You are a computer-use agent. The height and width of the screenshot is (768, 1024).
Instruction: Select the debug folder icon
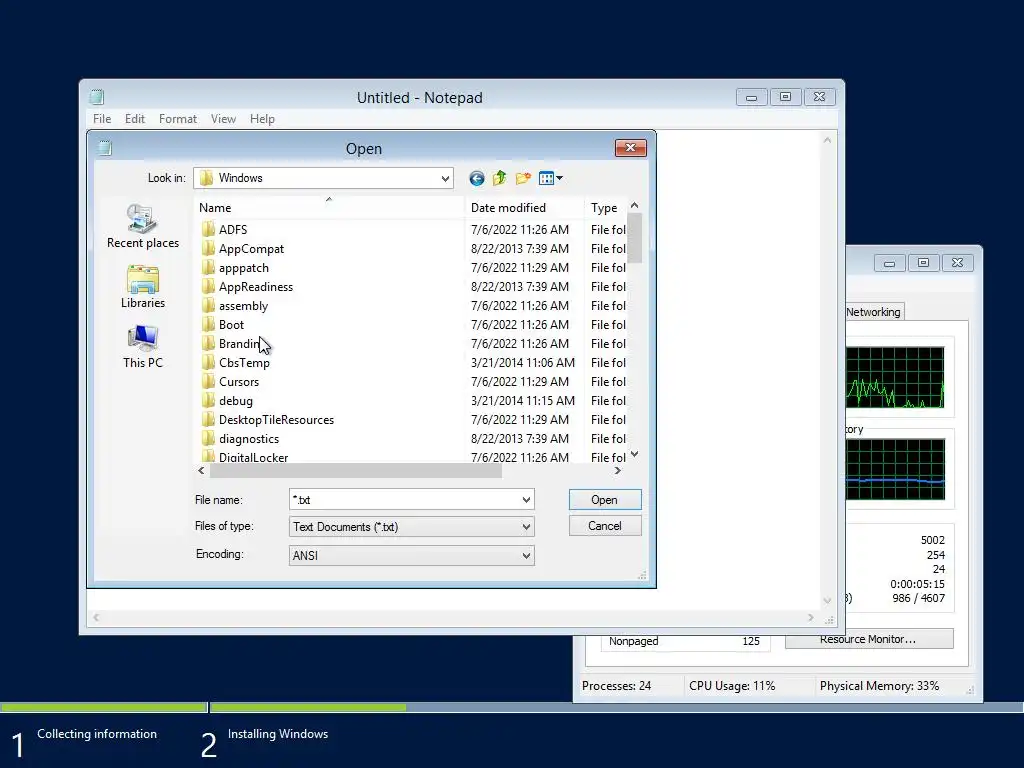[x=208, y=400]
